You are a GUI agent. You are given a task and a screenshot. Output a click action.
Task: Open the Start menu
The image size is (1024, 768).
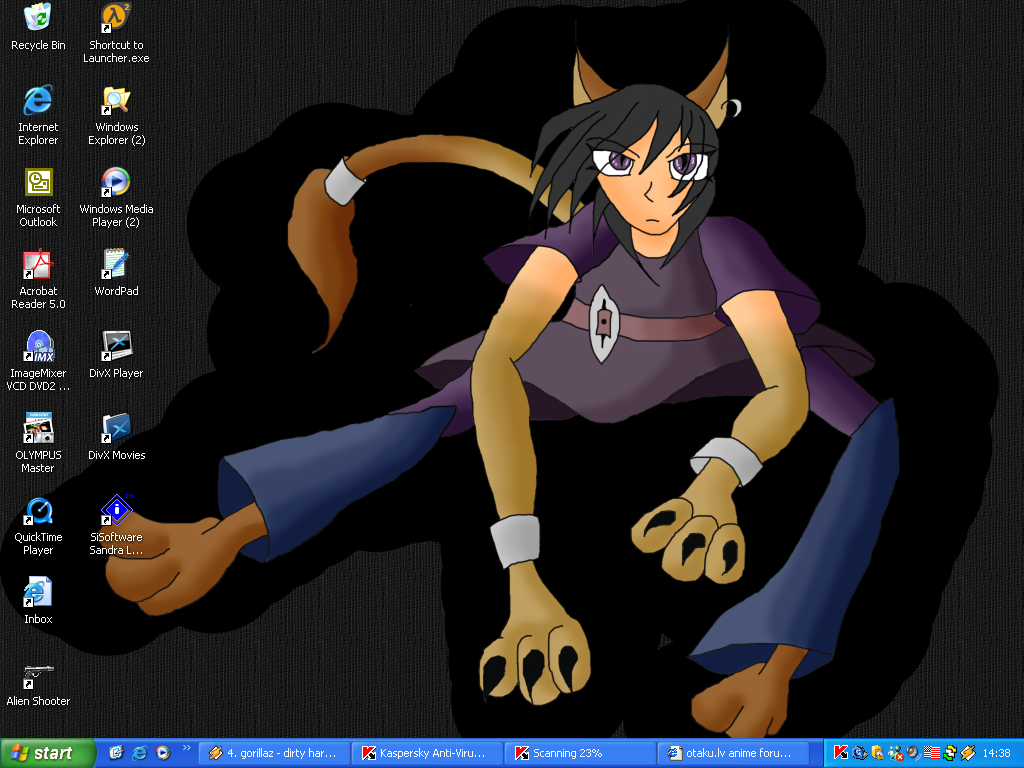pyautogui.click(x=48, y=754)
